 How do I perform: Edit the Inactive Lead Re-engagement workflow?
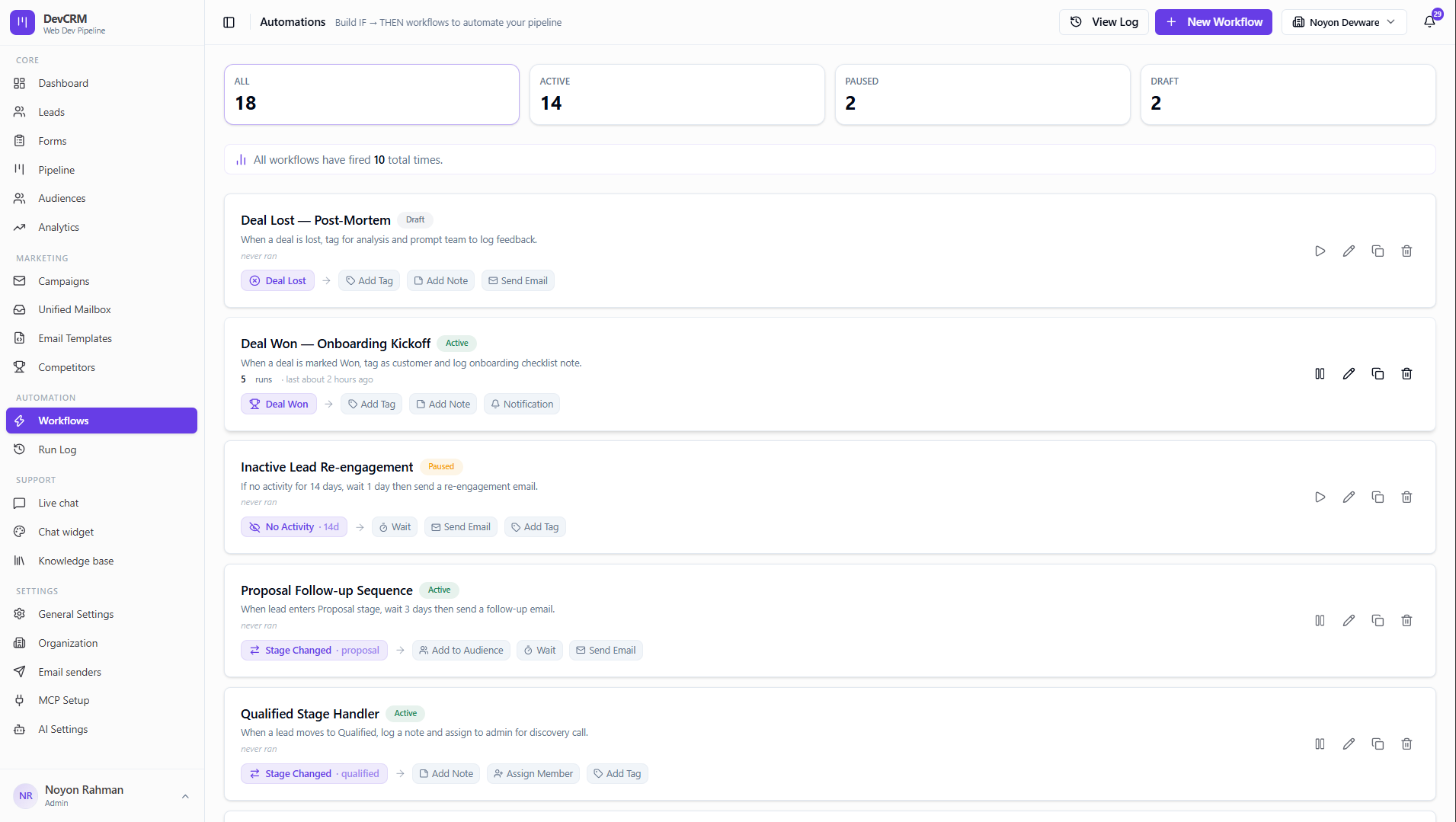[1349, 497]
